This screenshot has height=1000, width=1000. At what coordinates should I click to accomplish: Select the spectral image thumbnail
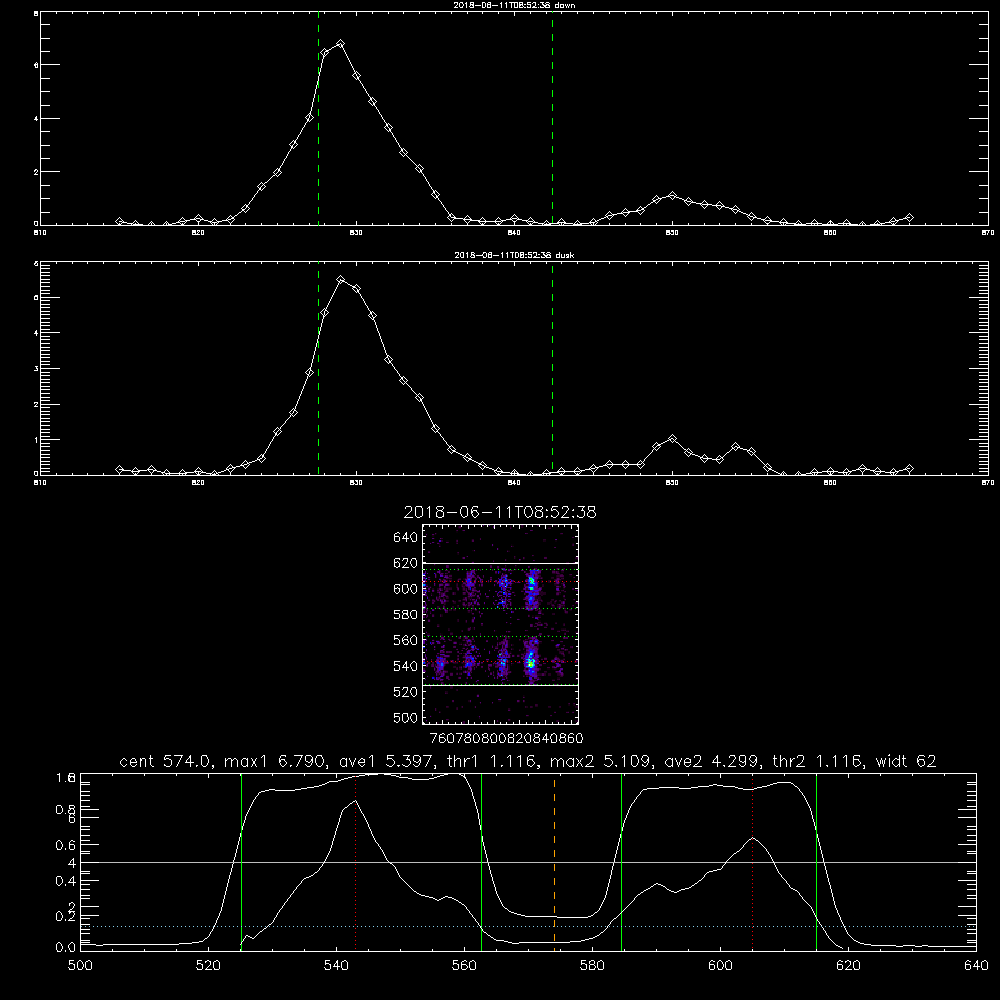(500, 624)
